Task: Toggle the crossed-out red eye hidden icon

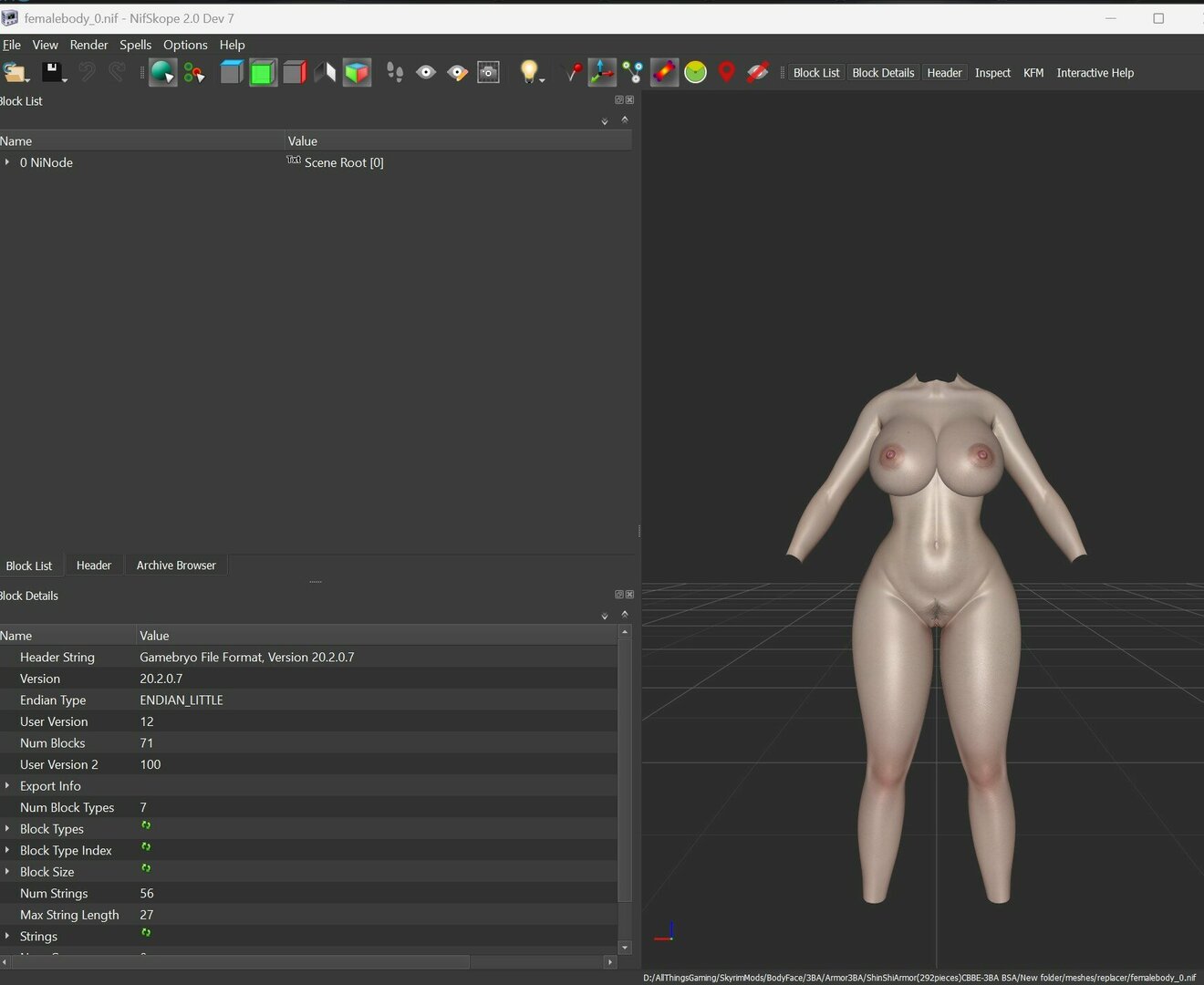Action: 757,73
